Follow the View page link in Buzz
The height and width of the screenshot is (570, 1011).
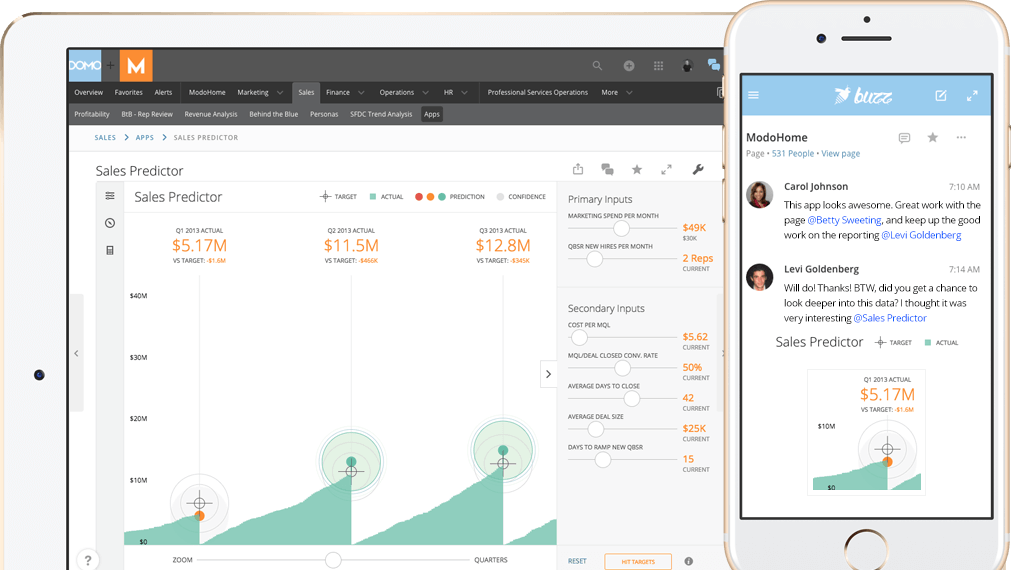point(840,154)
